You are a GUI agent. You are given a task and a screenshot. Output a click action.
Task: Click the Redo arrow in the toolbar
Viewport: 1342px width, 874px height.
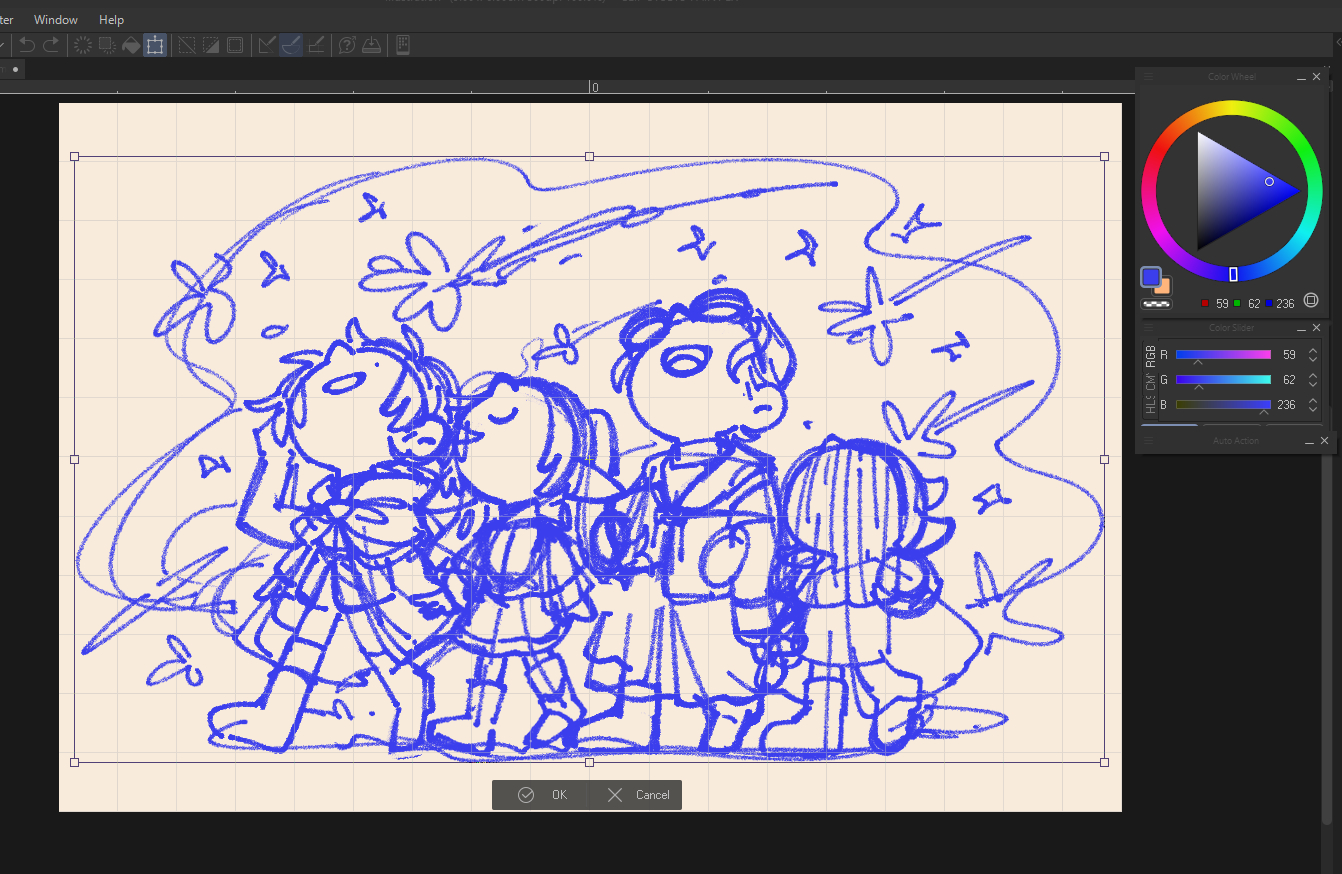click(x=51, y=45)
